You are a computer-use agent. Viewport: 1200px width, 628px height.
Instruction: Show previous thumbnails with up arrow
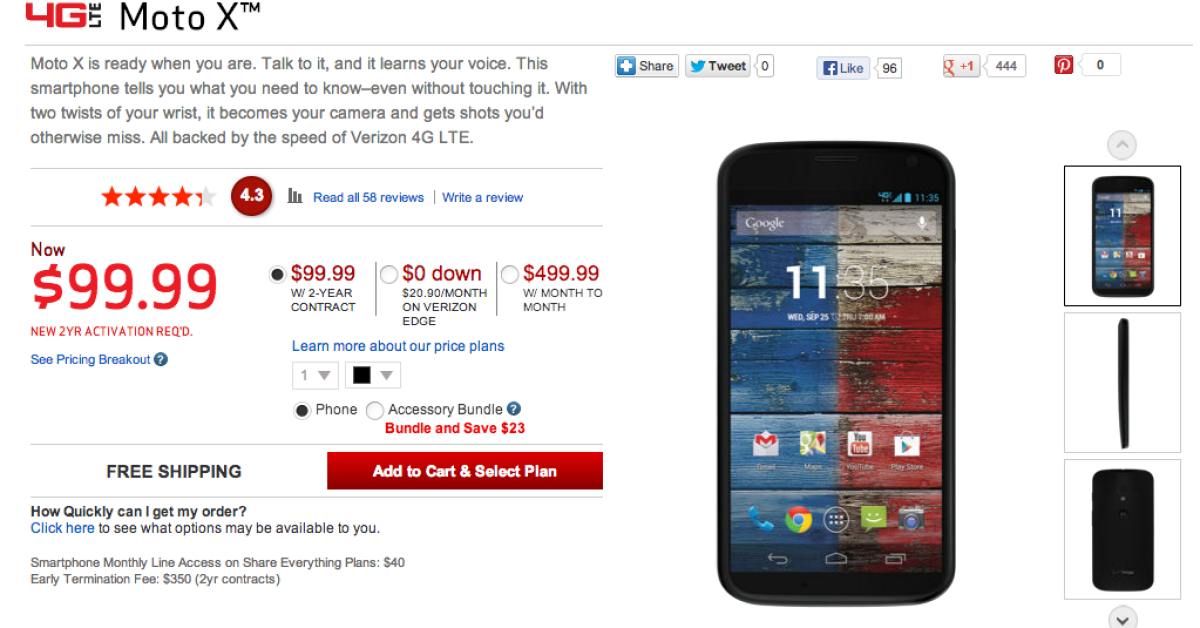pyautogui.click(x=1122, y=145)
